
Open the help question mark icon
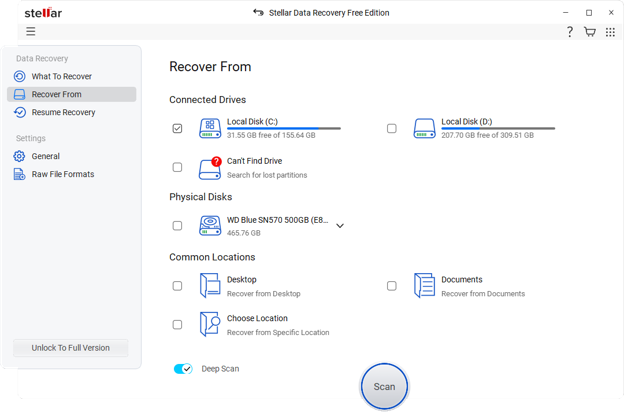(570, 32)
